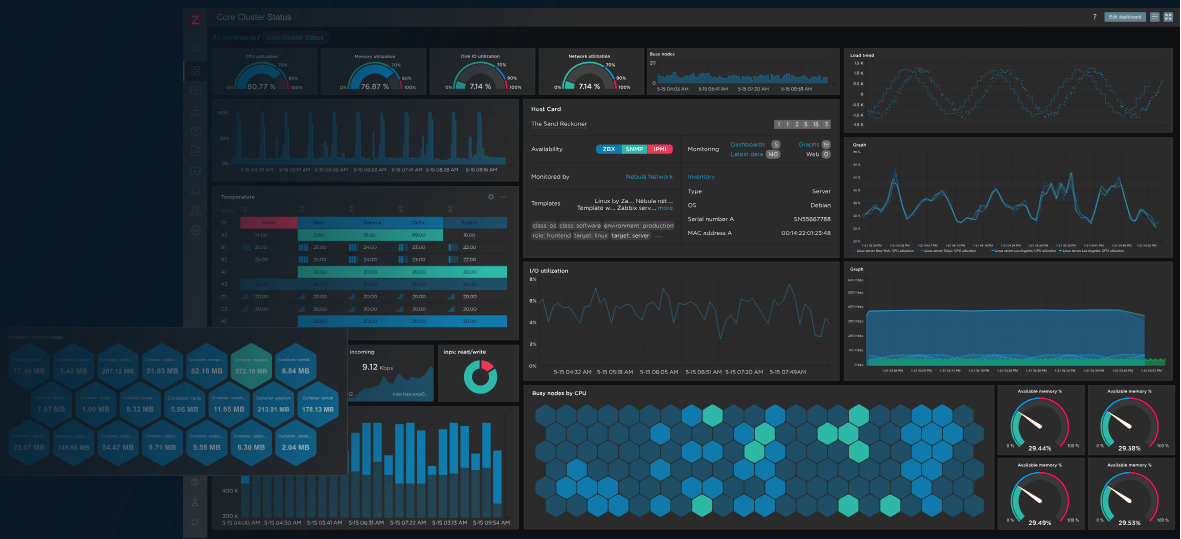
Task: Click the help question mark icon
Action: [x=1094, y=17]
